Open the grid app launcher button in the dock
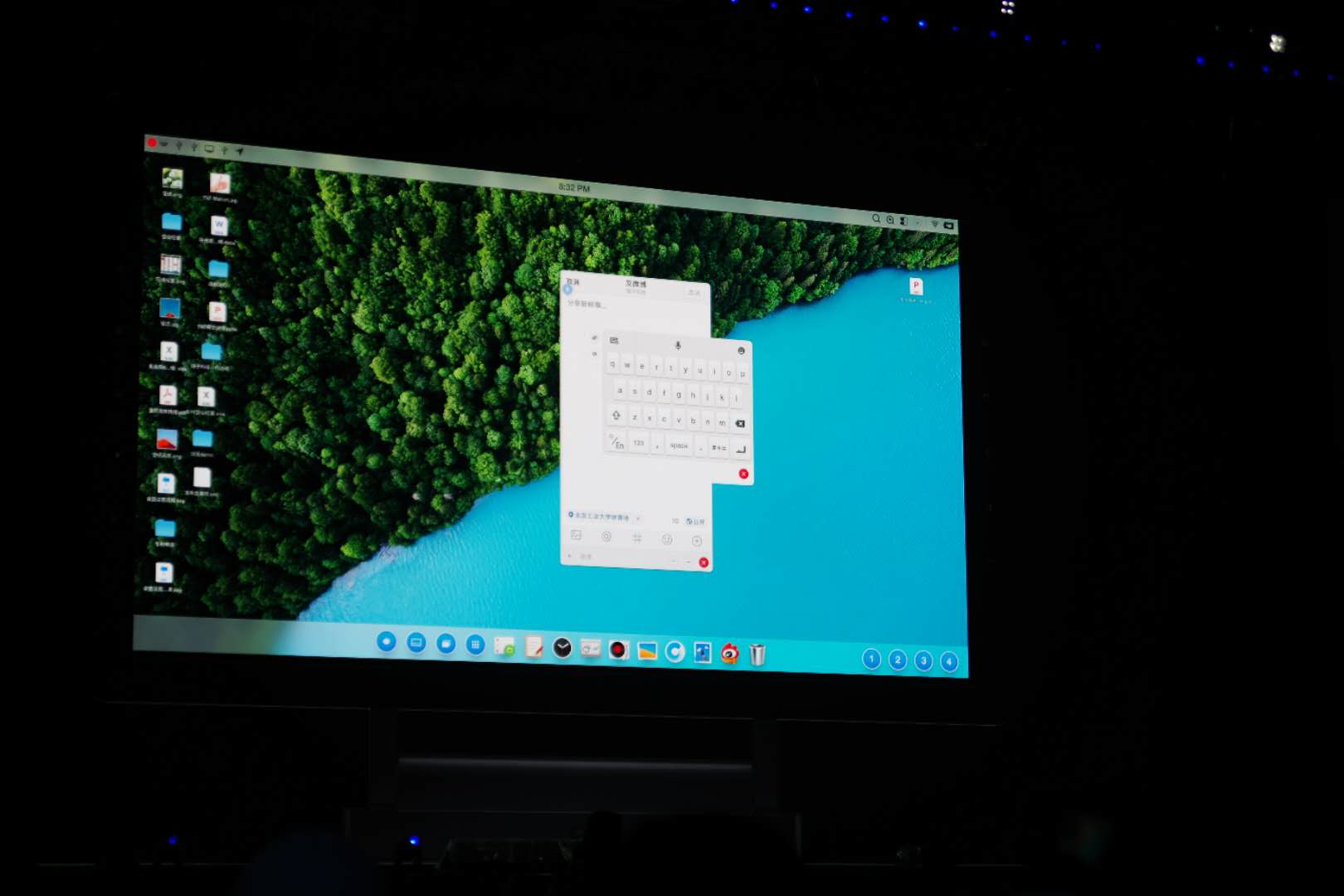Screen dimensions: 1344x896 tap(475, 644)
